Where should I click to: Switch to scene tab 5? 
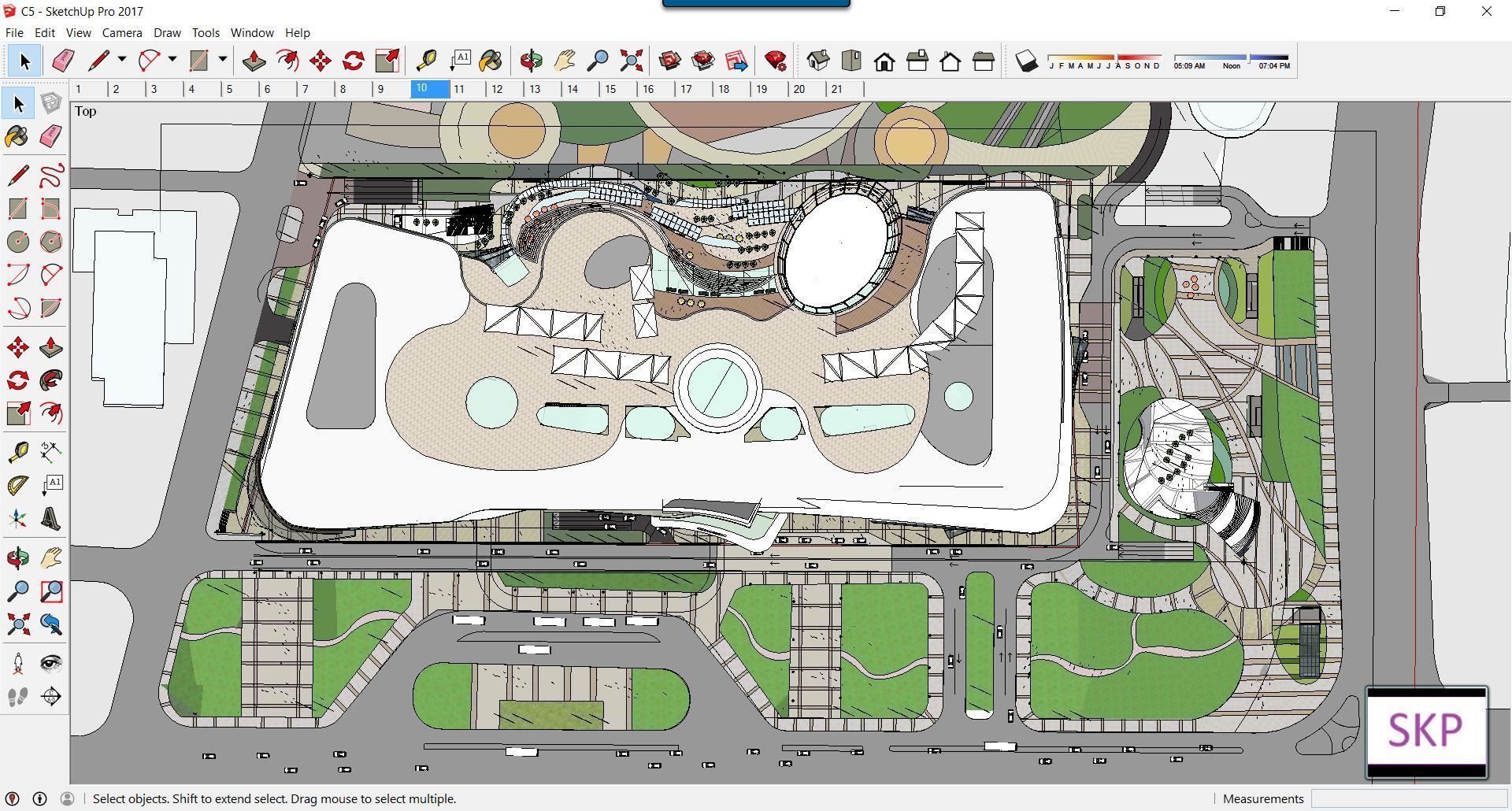tap(240, 89)
